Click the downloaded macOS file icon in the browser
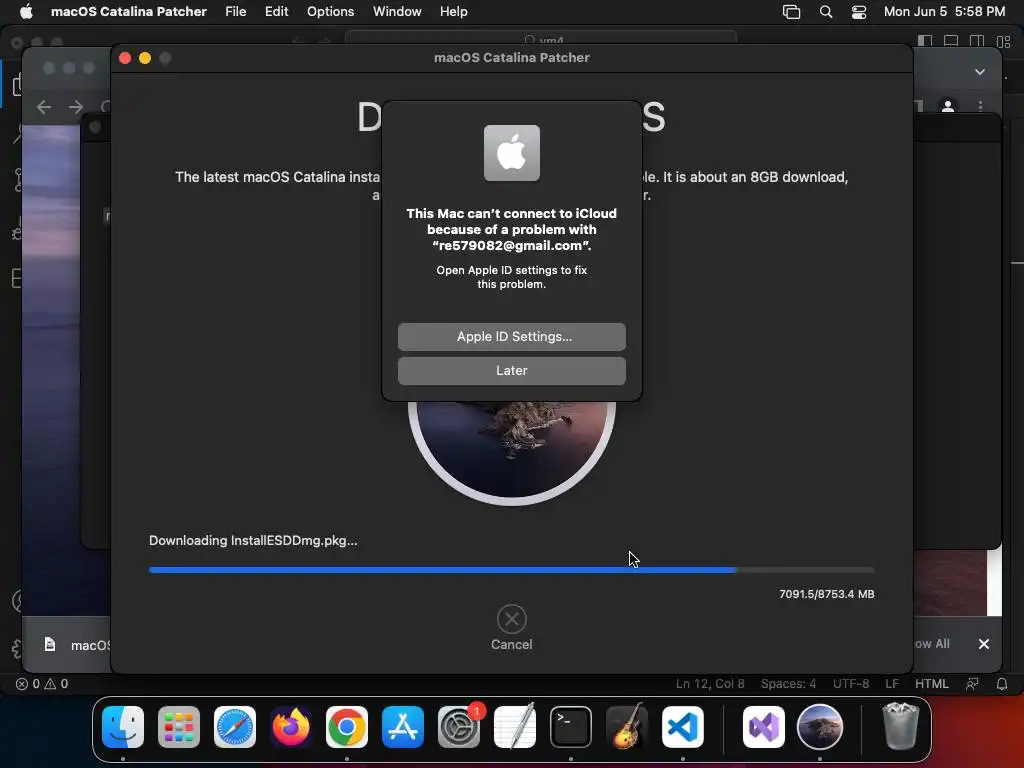This screenshot has width=1024, height=768. pos(50,645)
